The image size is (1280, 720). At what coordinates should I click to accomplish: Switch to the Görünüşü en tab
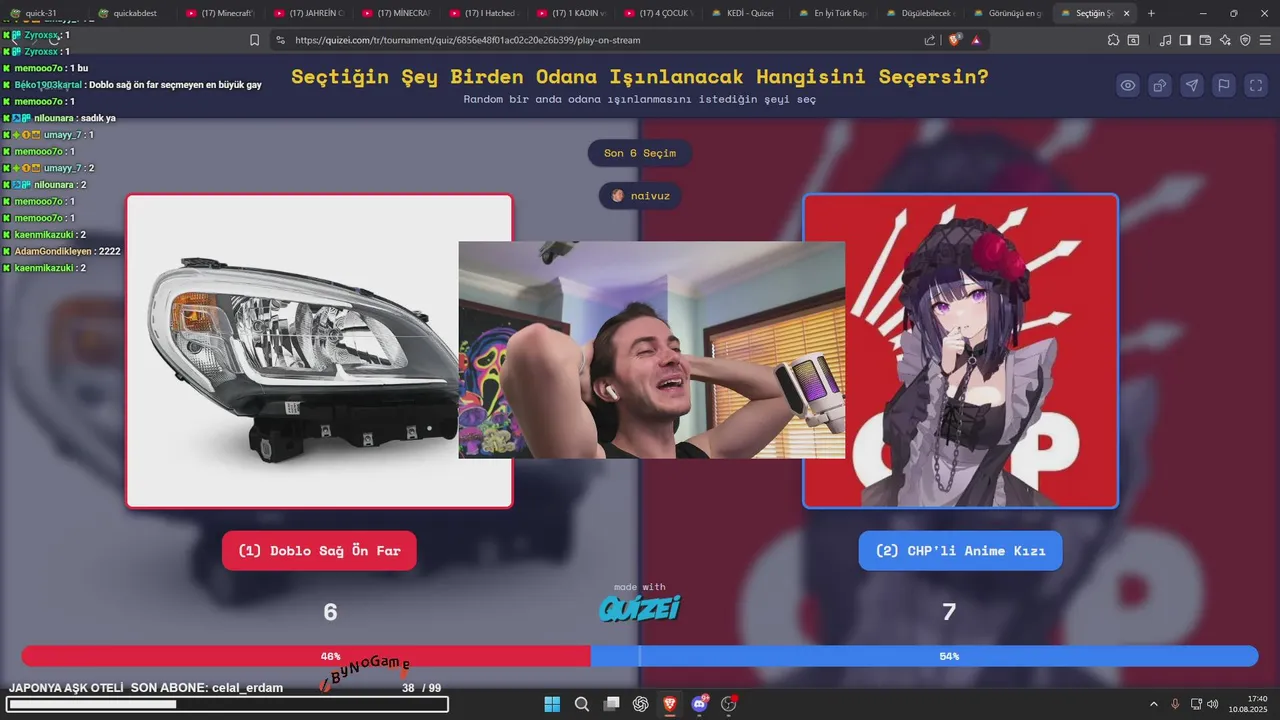point(1012,13)
